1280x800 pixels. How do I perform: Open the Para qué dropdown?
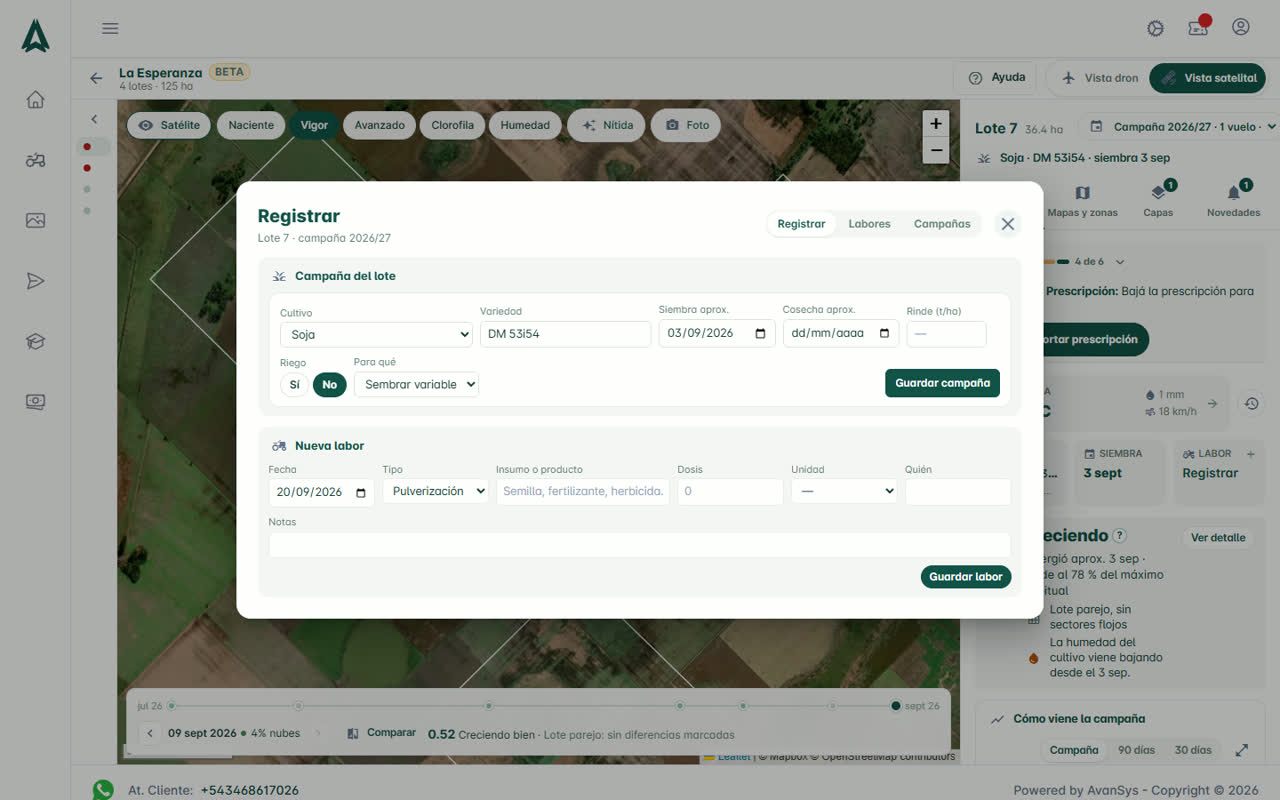416,384
